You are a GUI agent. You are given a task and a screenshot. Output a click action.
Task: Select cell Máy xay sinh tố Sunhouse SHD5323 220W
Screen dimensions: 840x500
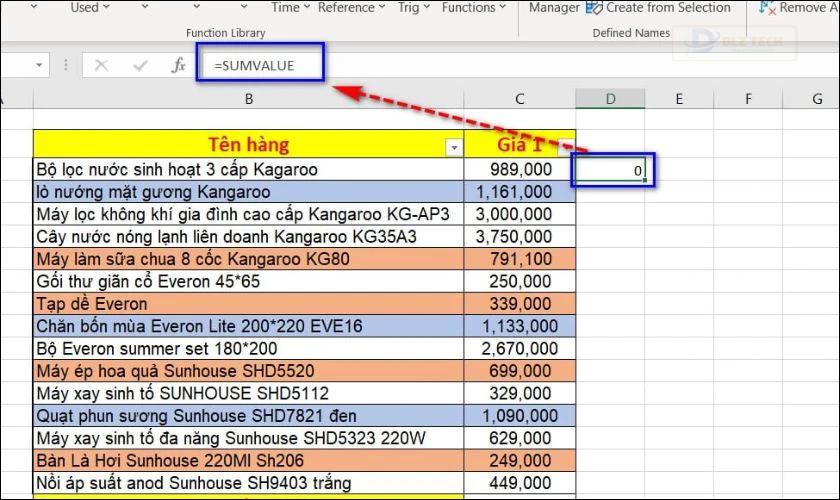(x=249, y=438)
